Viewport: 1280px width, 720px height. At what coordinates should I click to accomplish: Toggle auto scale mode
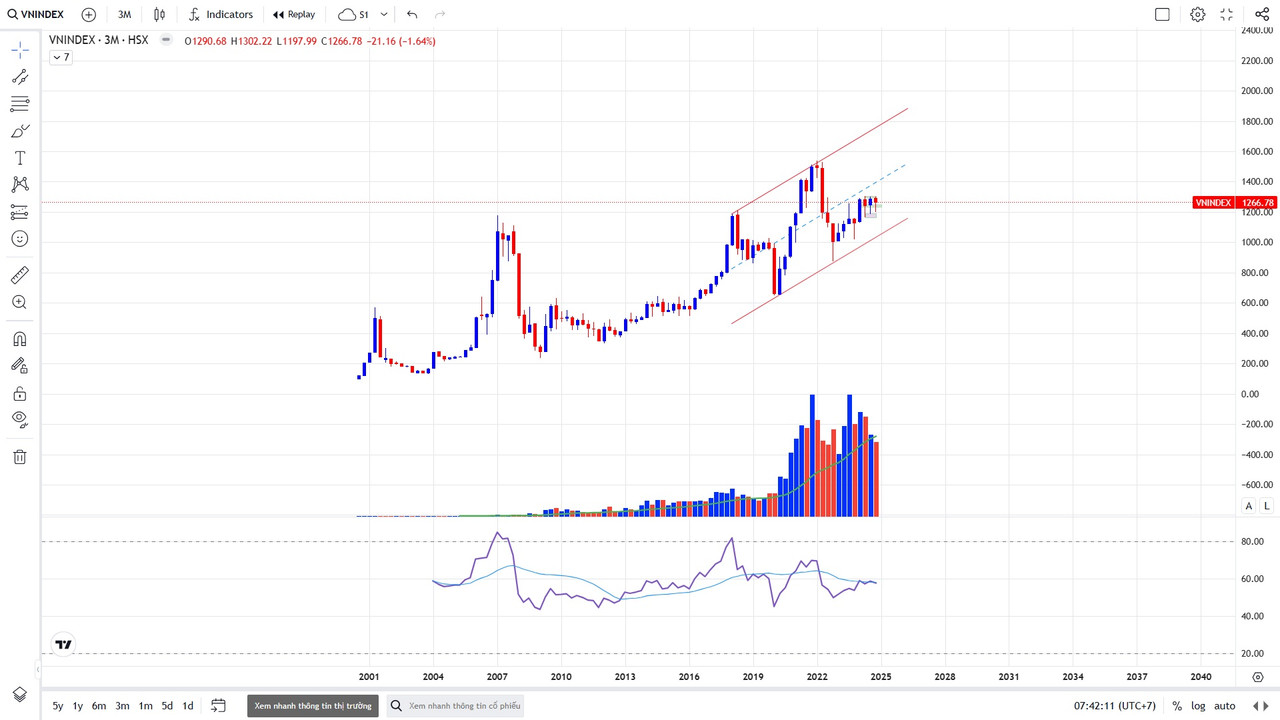click(1224, 706)
